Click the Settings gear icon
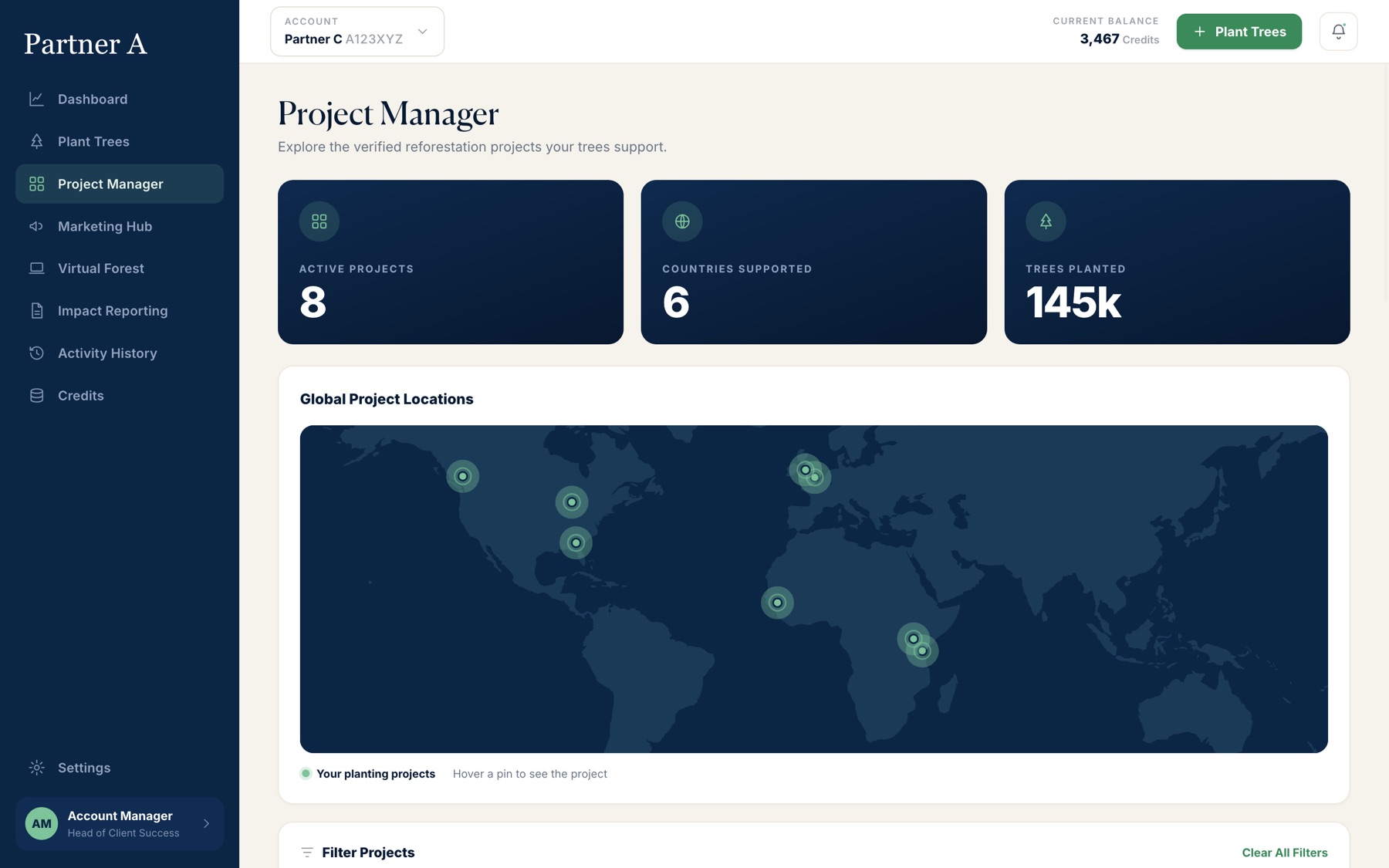This screenshot has width=1389, height=868. [x=36, y=768]
